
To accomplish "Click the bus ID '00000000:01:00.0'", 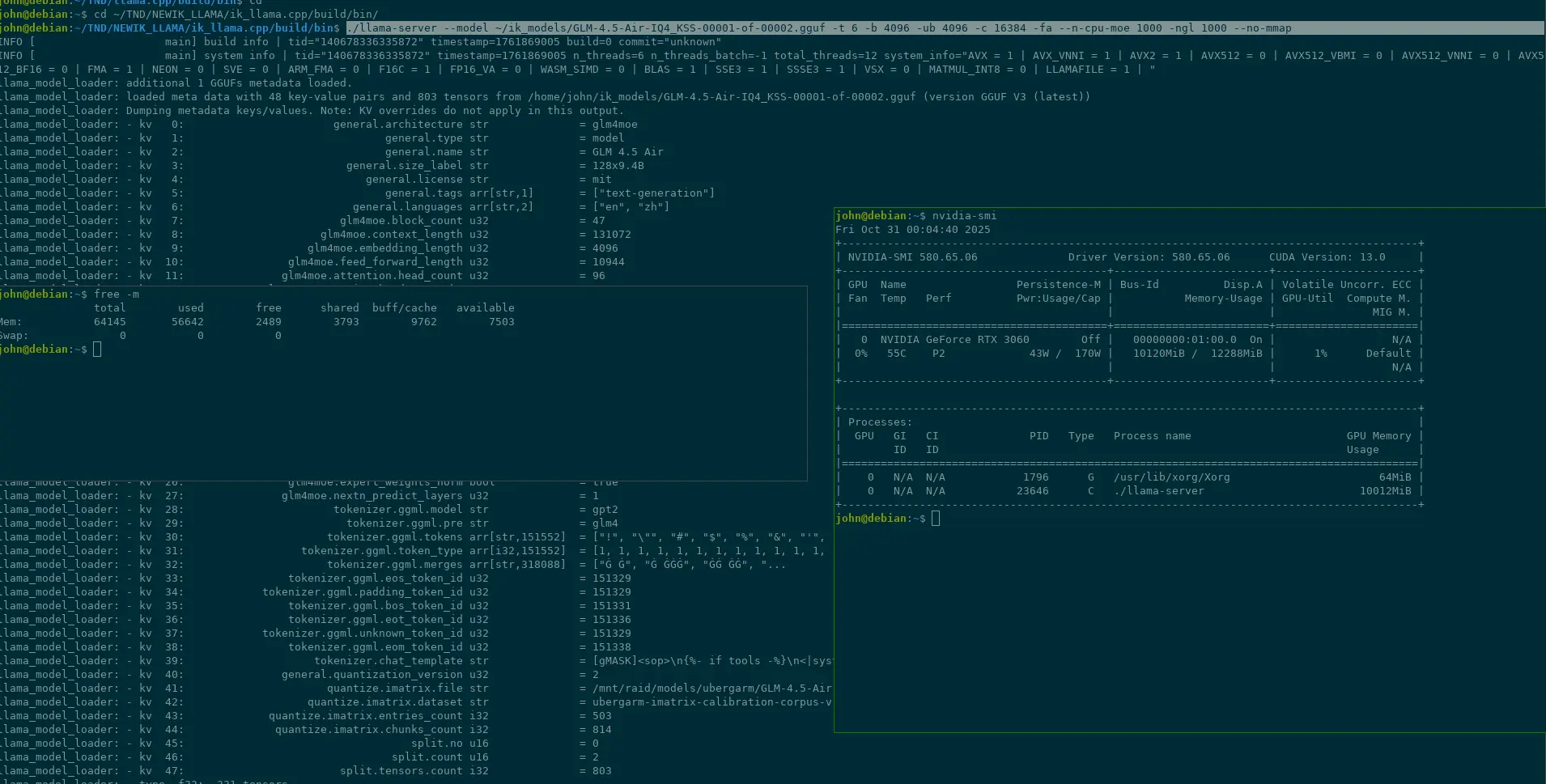I will click(1185, 340).
